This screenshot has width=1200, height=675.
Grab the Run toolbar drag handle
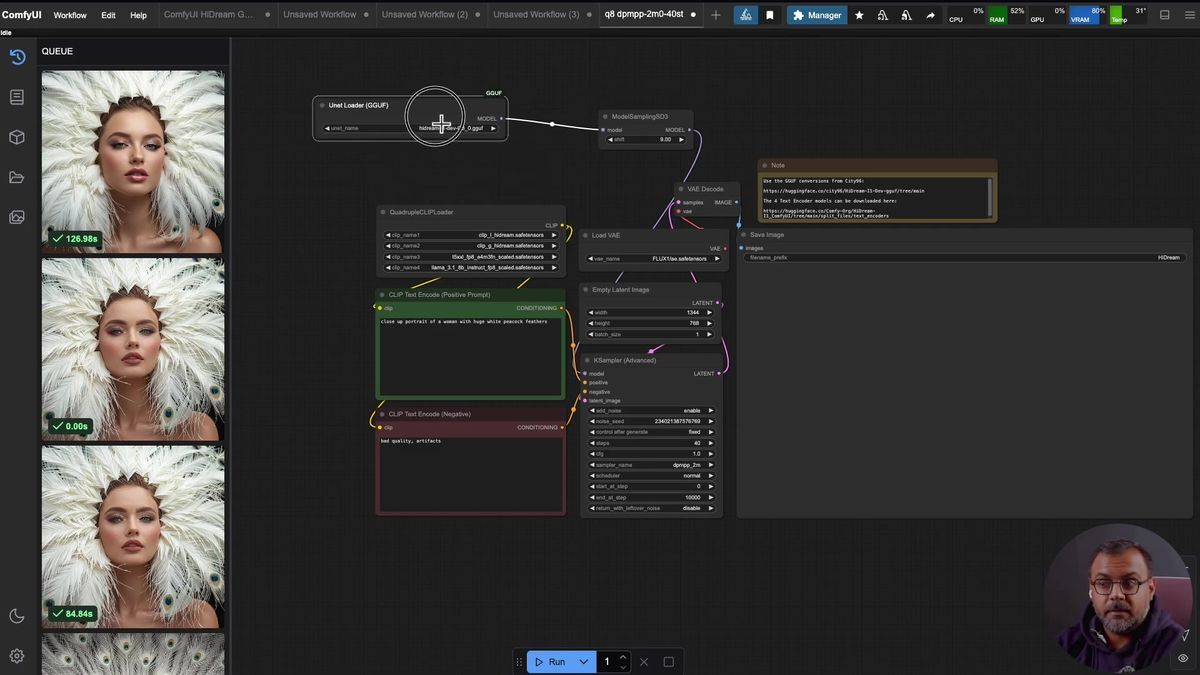point(519,662)
